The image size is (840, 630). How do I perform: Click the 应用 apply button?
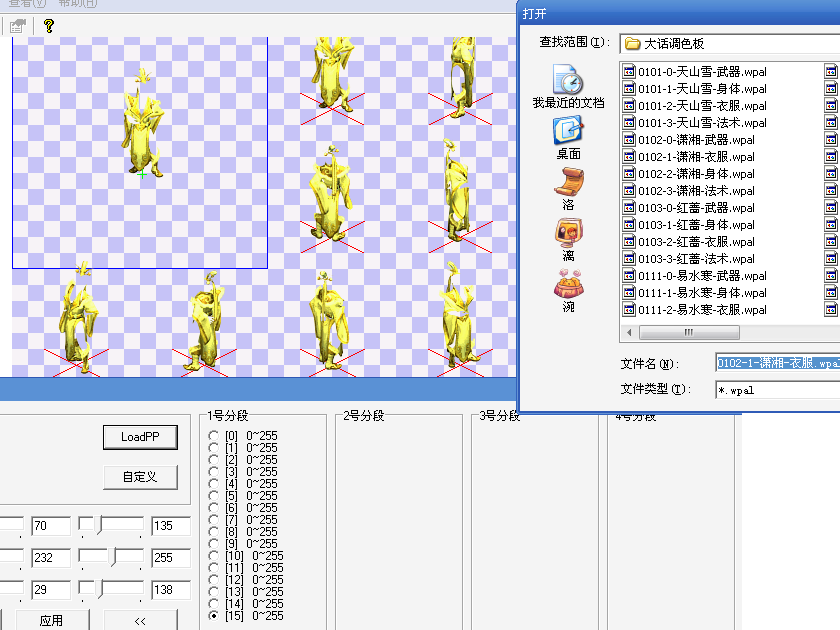(x=51, y=620)
